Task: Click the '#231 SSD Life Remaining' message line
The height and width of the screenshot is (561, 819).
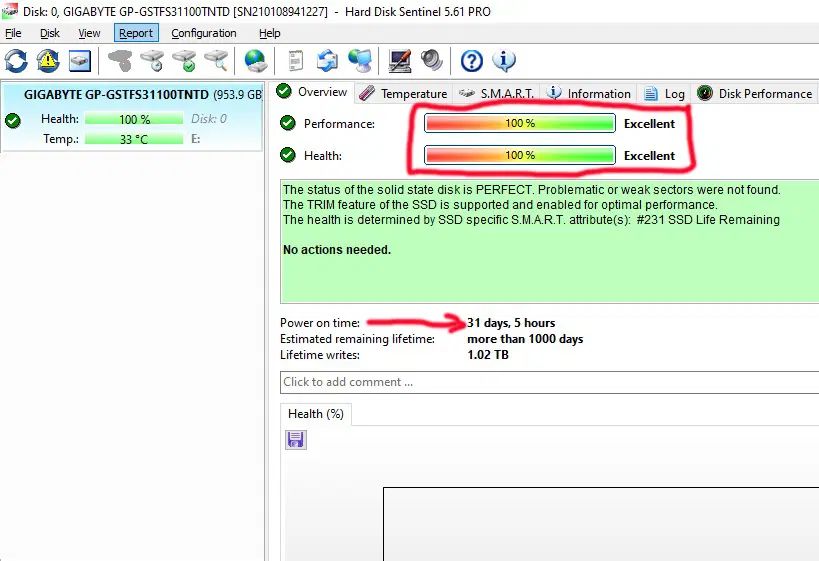Action: point(531,220)
